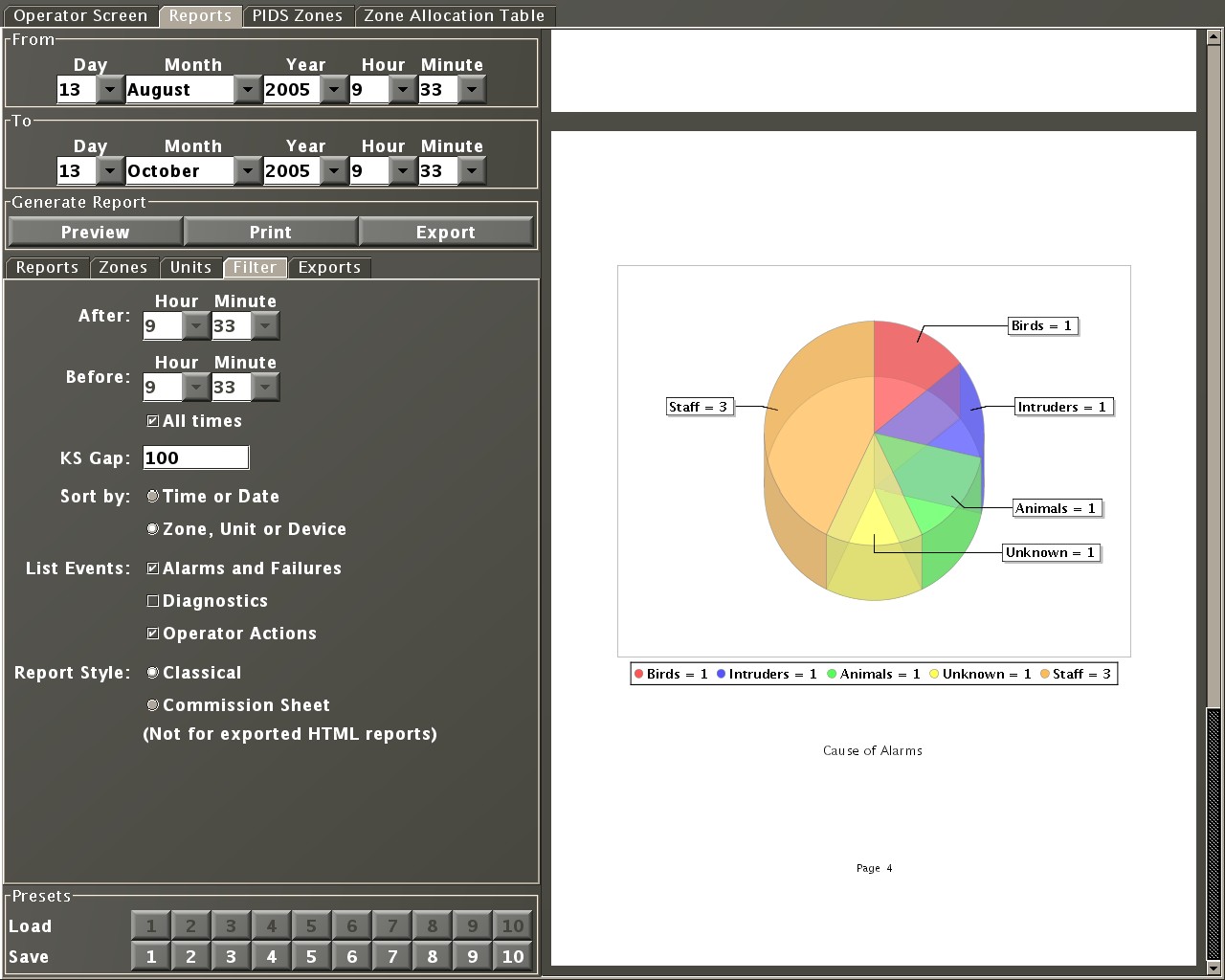Screen dimensions: 1225x980
Task: Save to preset 1
Action: coord(151,956)
